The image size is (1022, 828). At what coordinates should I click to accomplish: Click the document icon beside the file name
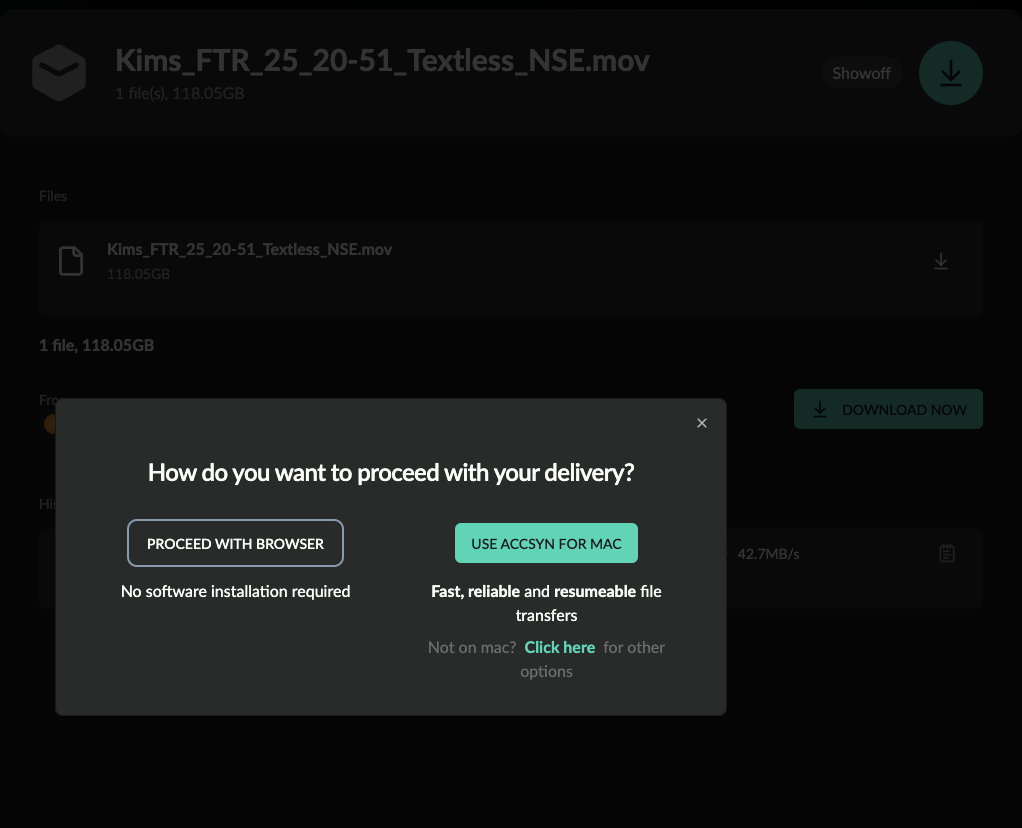[x=71, y=261]
